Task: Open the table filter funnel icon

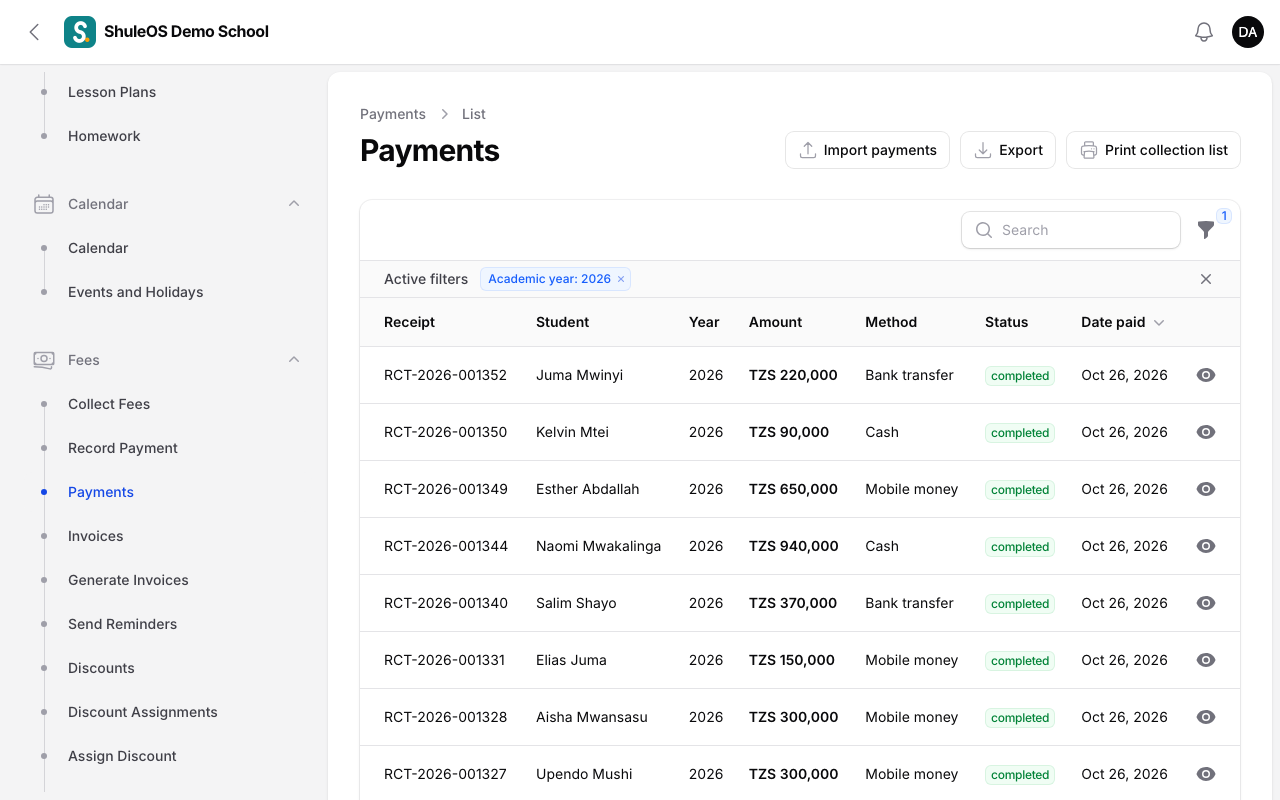Action: click(x=1206, y=230)
